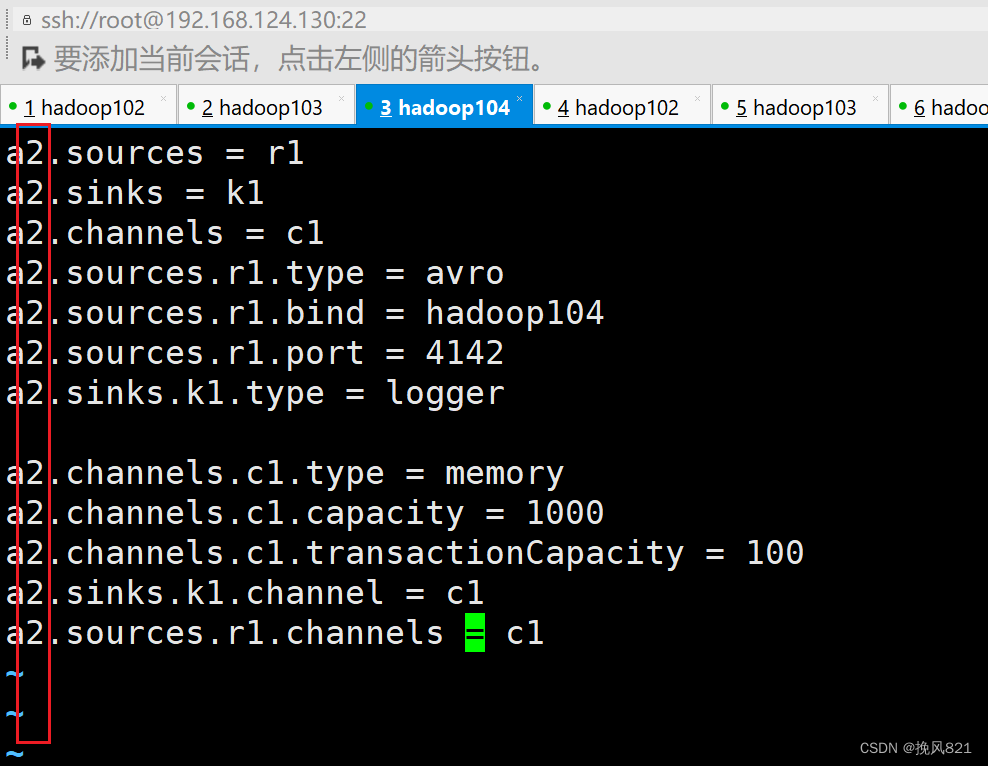Click the green status dot on tab 4 hadoop102
988x766 pixels.
point(544,105)
